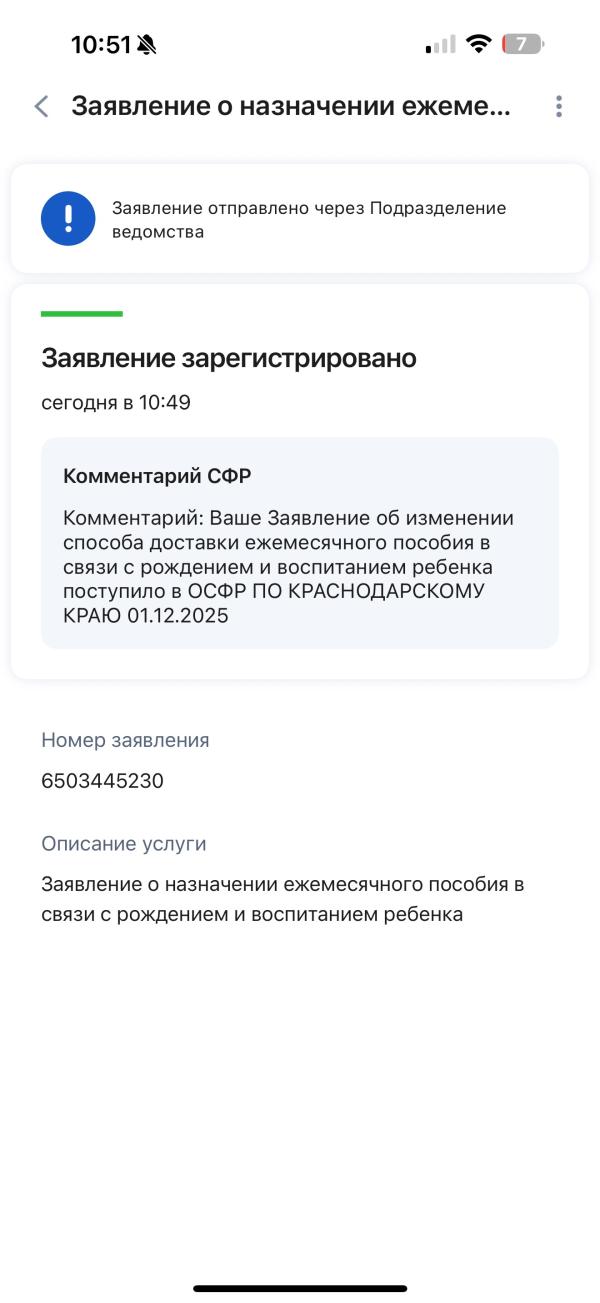This screenshot has width=600, height=1303.
Task: Tap the page title 'Заявление о назначении ежеме...'
Action: [x=290, y=107]
